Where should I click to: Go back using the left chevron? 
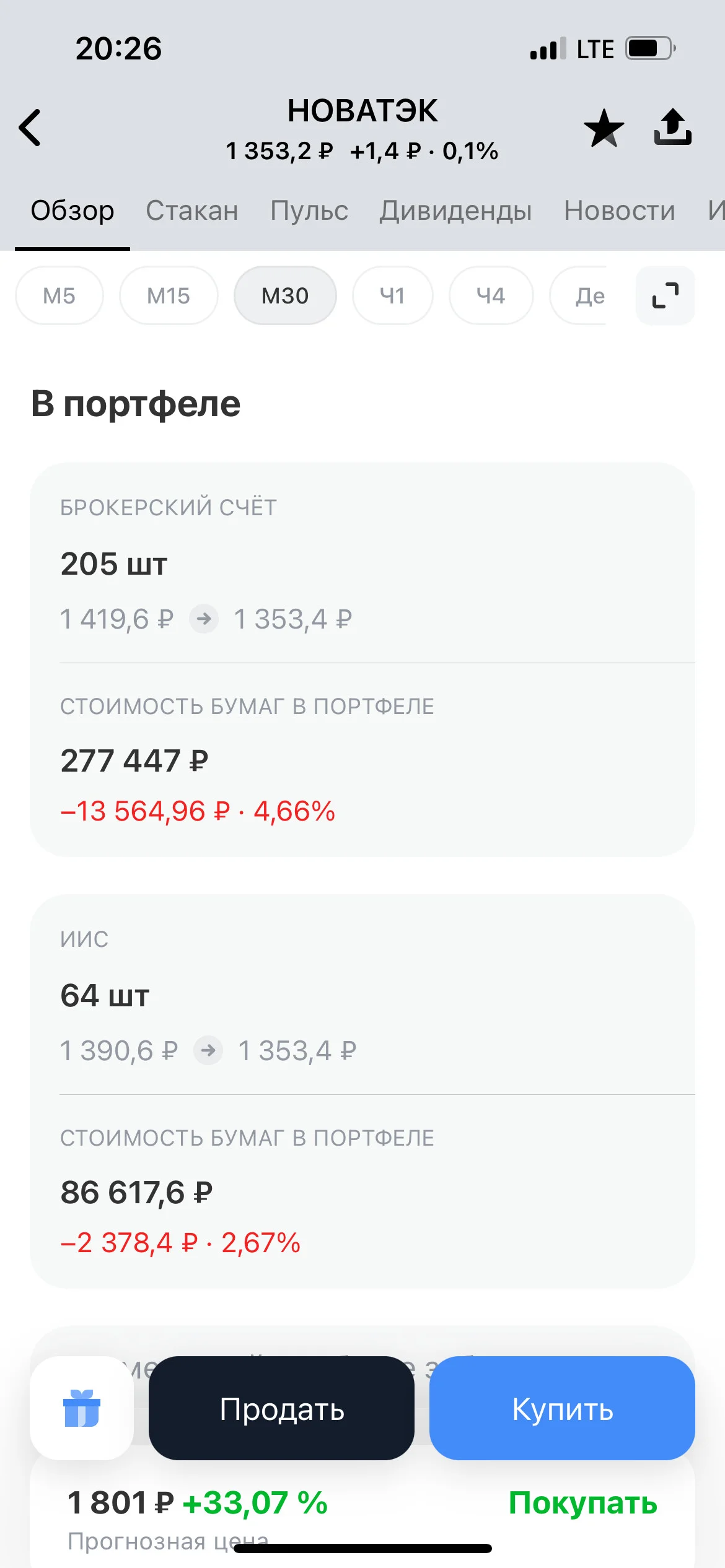pyautogui.click(x=30, y=128)
